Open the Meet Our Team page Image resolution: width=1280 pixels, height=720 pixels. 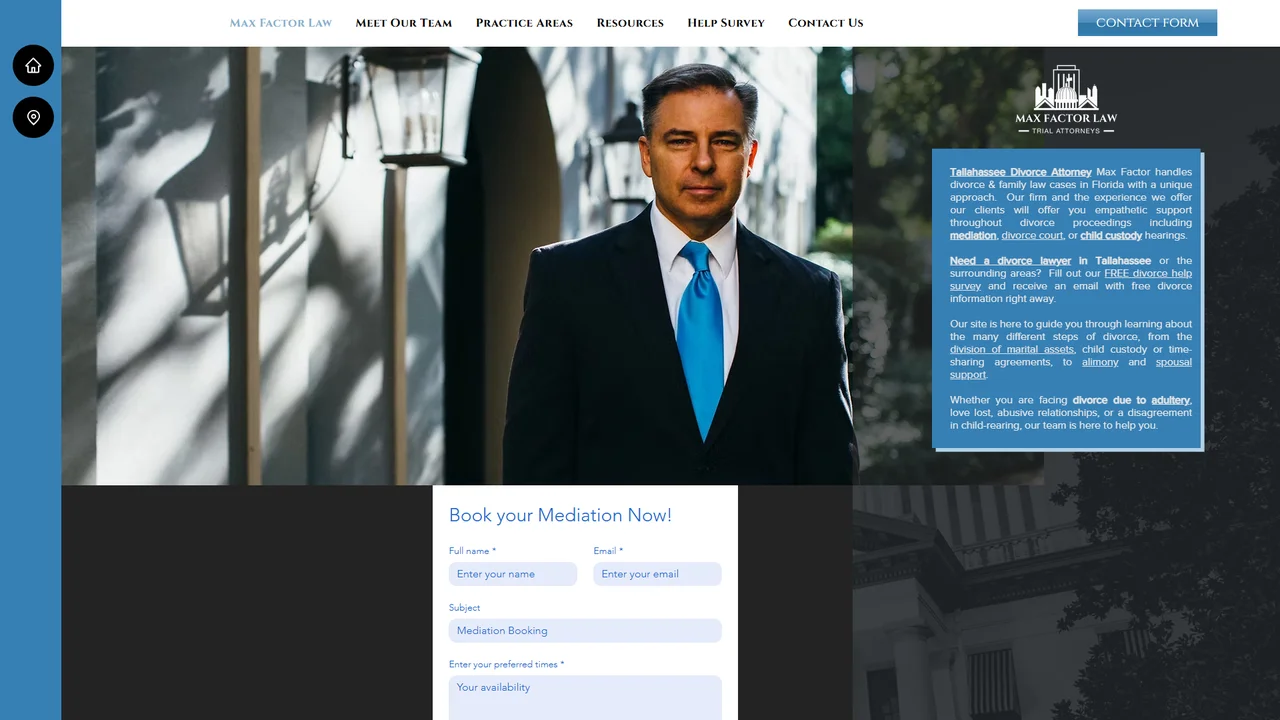tap(404, 23)
